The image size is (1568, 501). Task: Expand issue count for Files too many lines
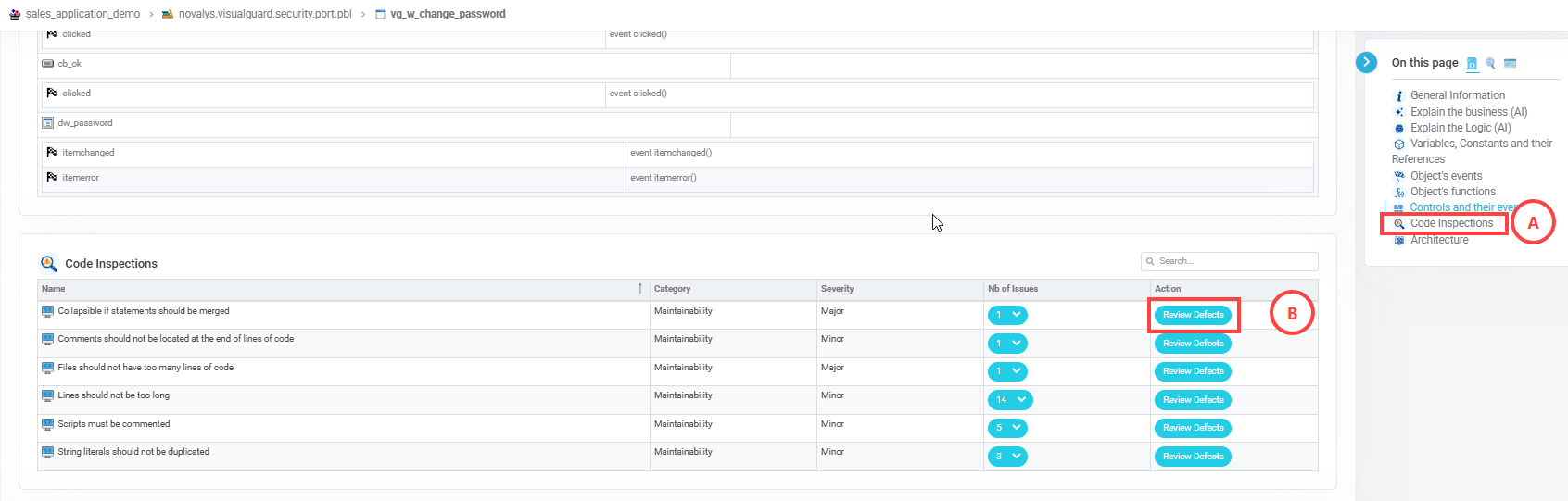pos(1007,371)
